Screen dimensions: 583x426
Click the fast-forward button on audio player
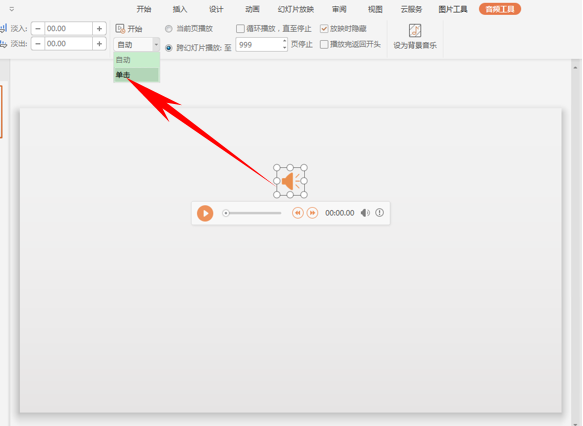coord(312,213)
